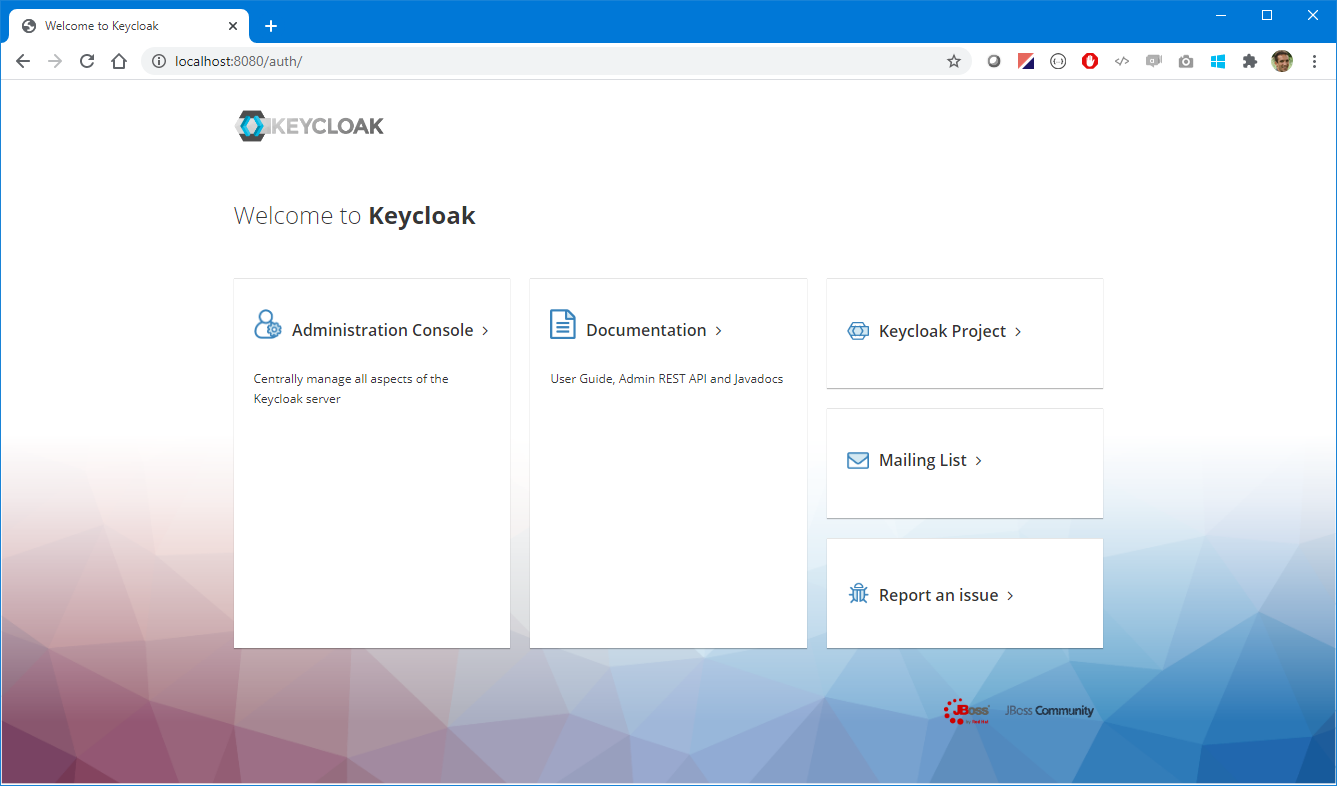Open the Extensions puzzle-piece icon

click(x=1250, y=61)
